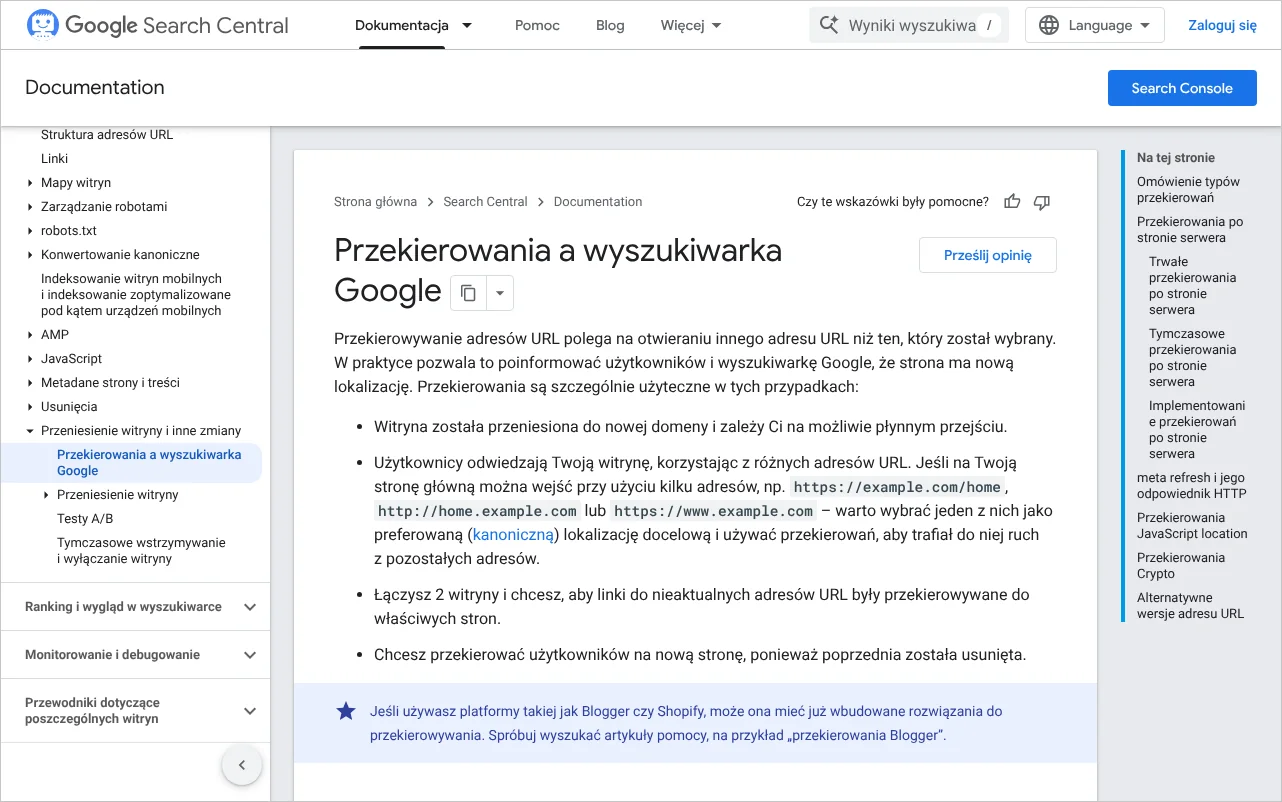
Task: Open the Pomoc tab
Action: tap(537, 26)
